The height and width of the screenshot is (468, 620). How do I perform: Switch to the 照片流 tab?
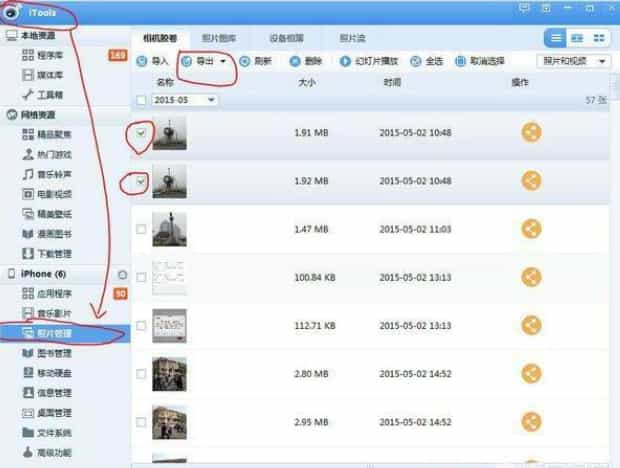[352, 37]
